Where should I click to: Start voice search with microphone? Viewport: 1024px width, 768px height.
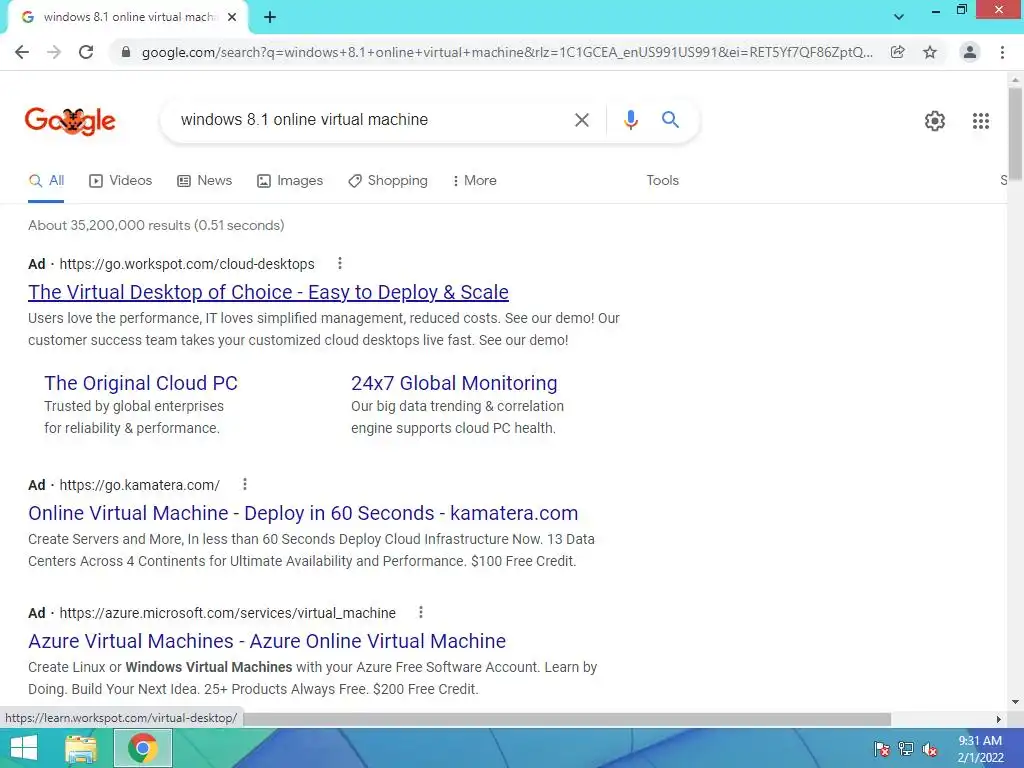point(630,120)
